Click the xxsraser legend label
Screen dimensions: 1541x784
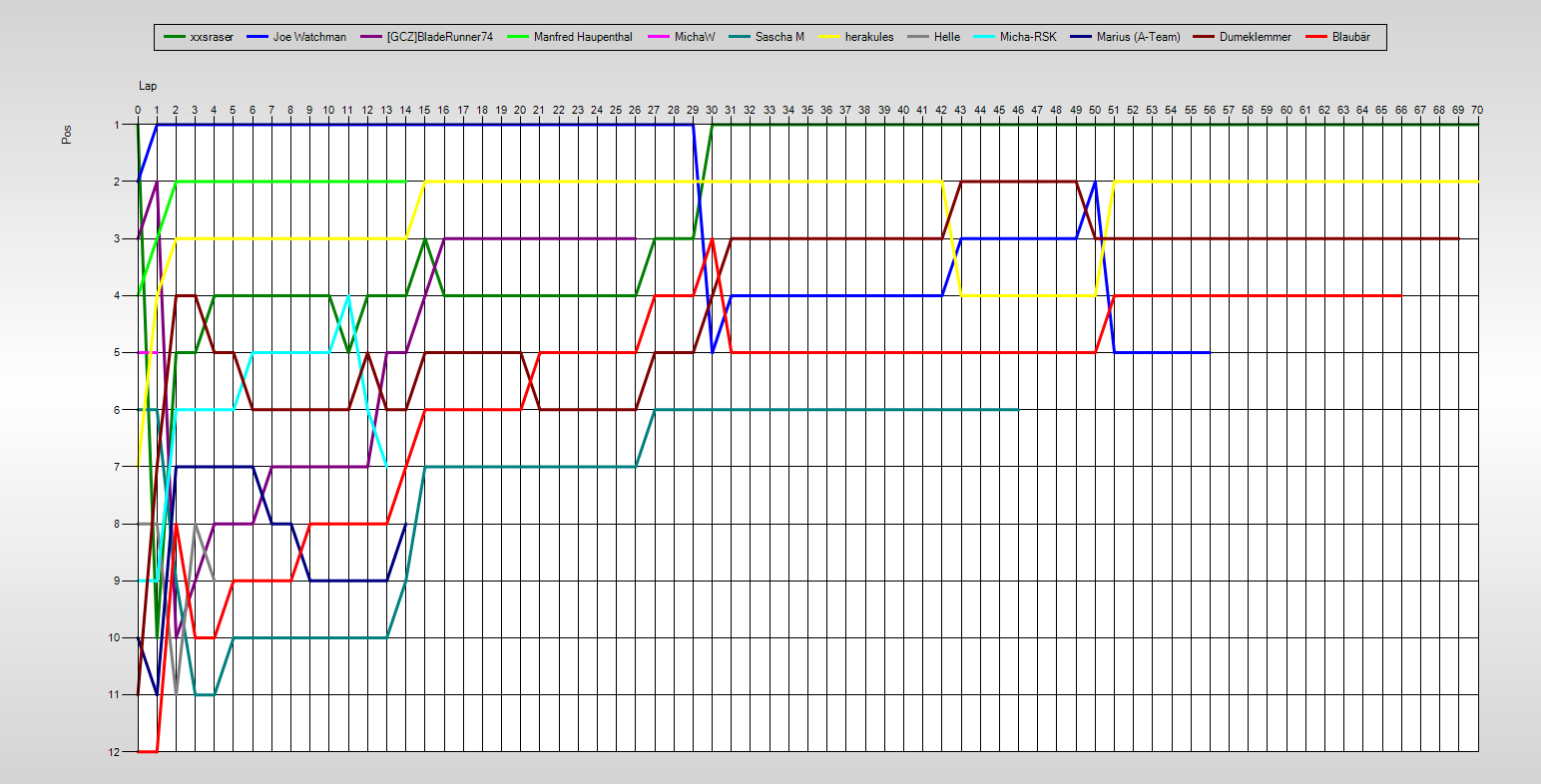(x=212, y=37)
